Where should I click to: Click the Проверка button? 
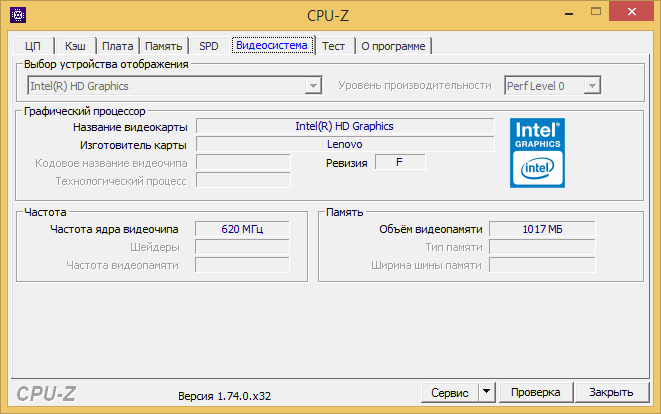pos(536,392)
